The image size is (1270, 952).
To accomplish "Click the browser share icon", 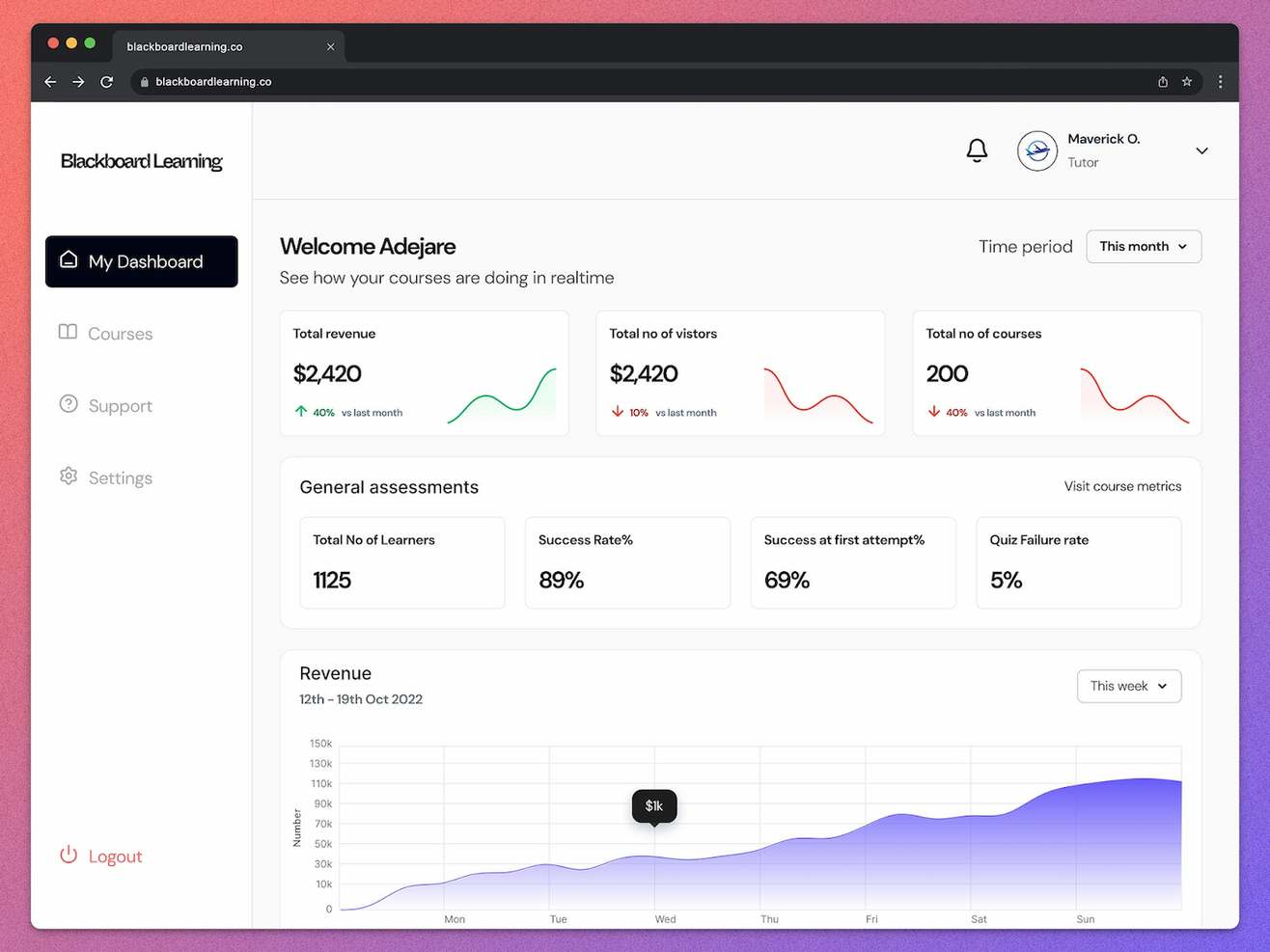I will pyautogui.click(x=1163, y=82).
